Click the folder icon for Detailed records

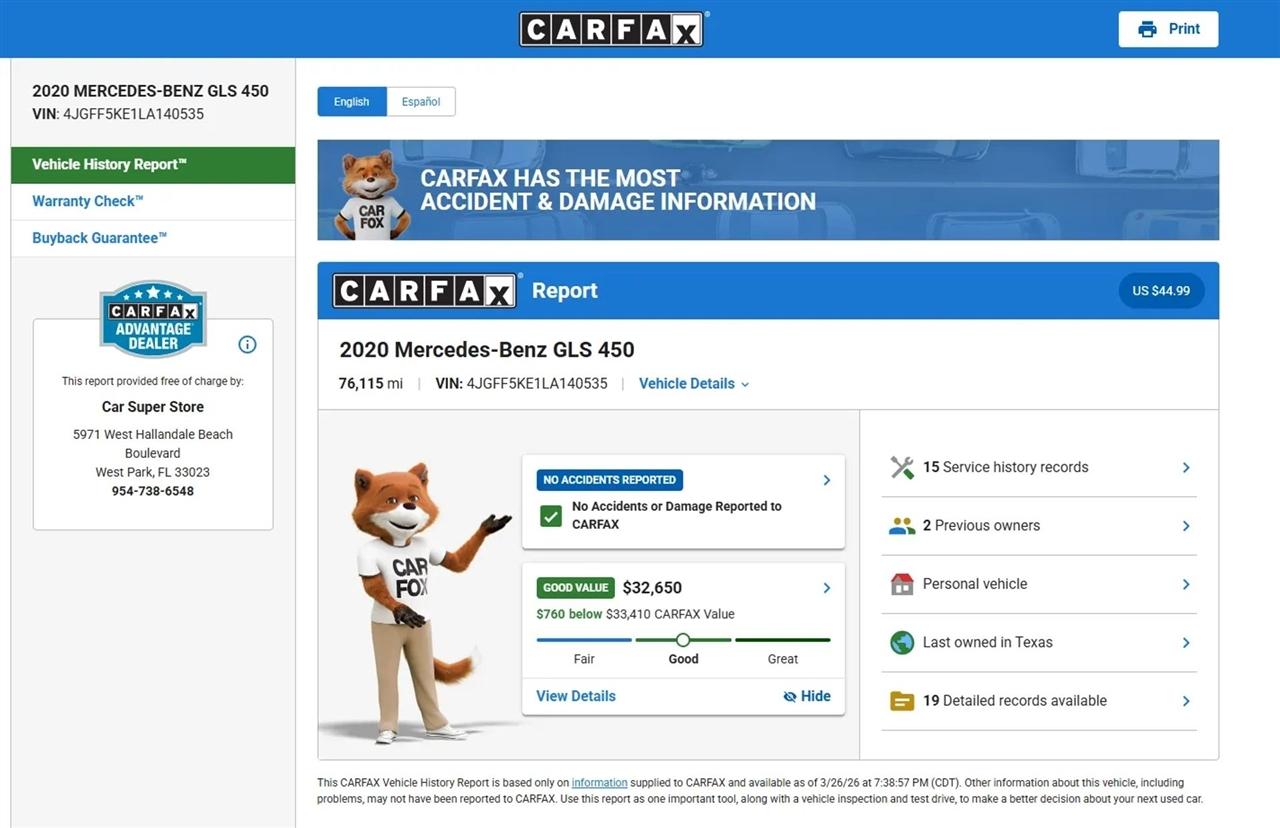coord(902,701)
